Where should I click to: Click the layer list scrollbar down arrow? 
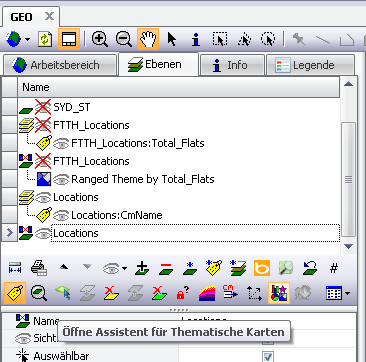point(349,247)
